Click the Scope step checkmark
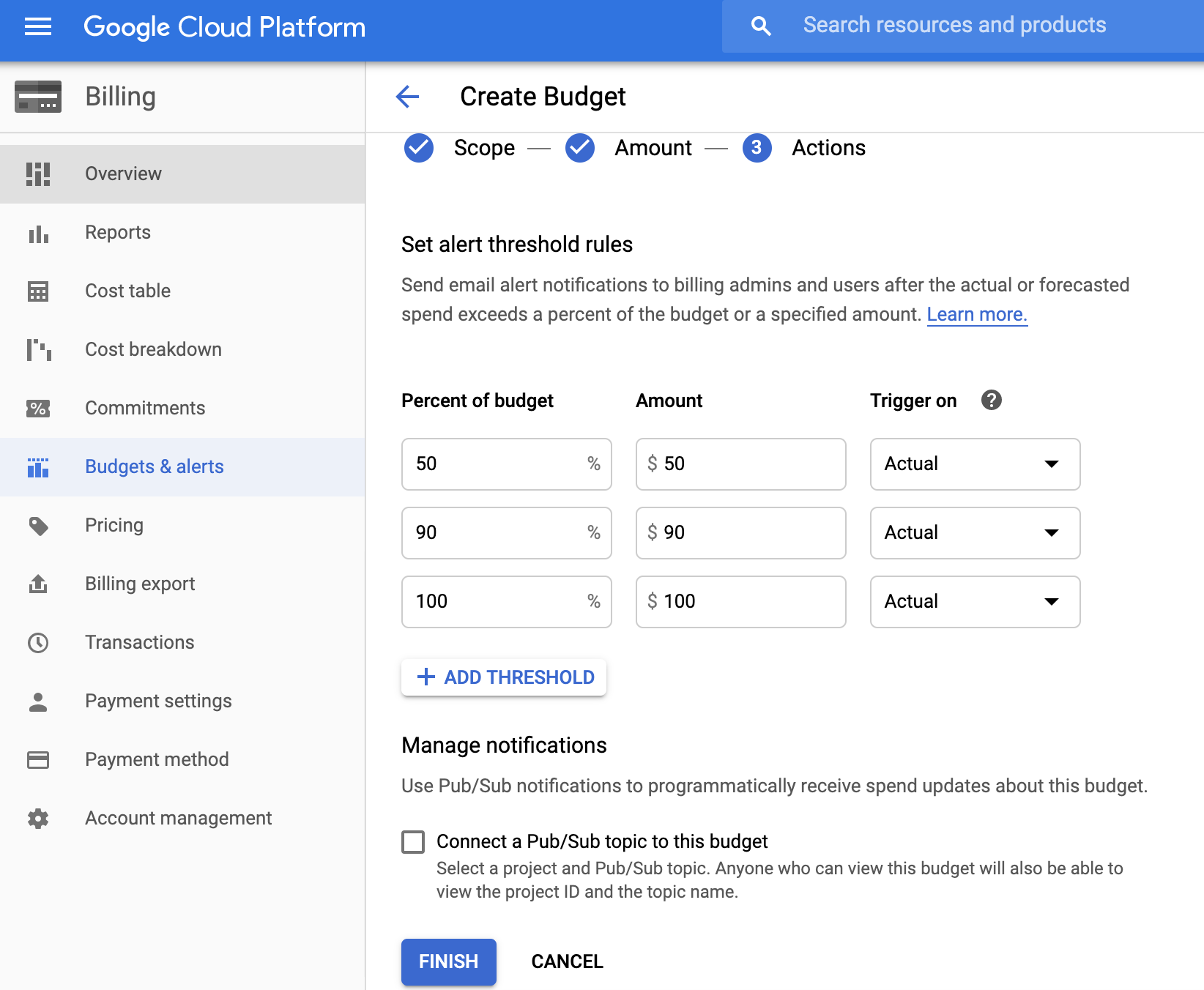1204x990 pixels. (x=419, y=148)
